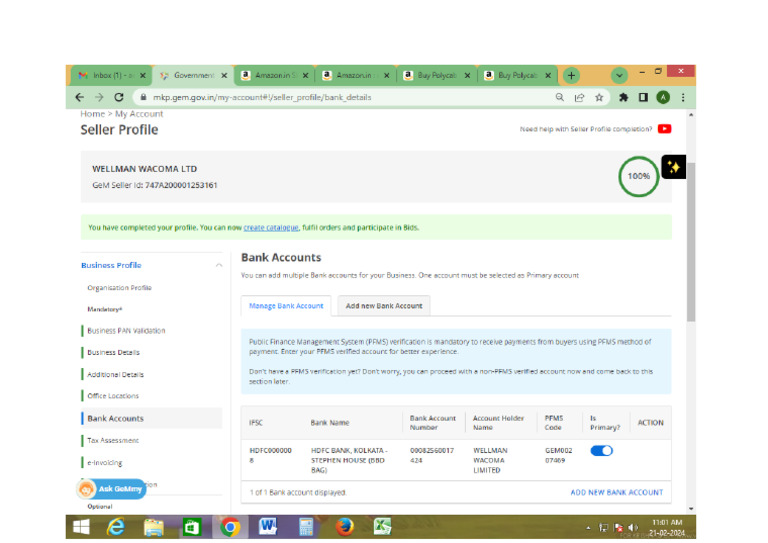The height and width of the screenshot is (543, 768).
Task: Open Google Chrome from taskbar
Action: 230,527
